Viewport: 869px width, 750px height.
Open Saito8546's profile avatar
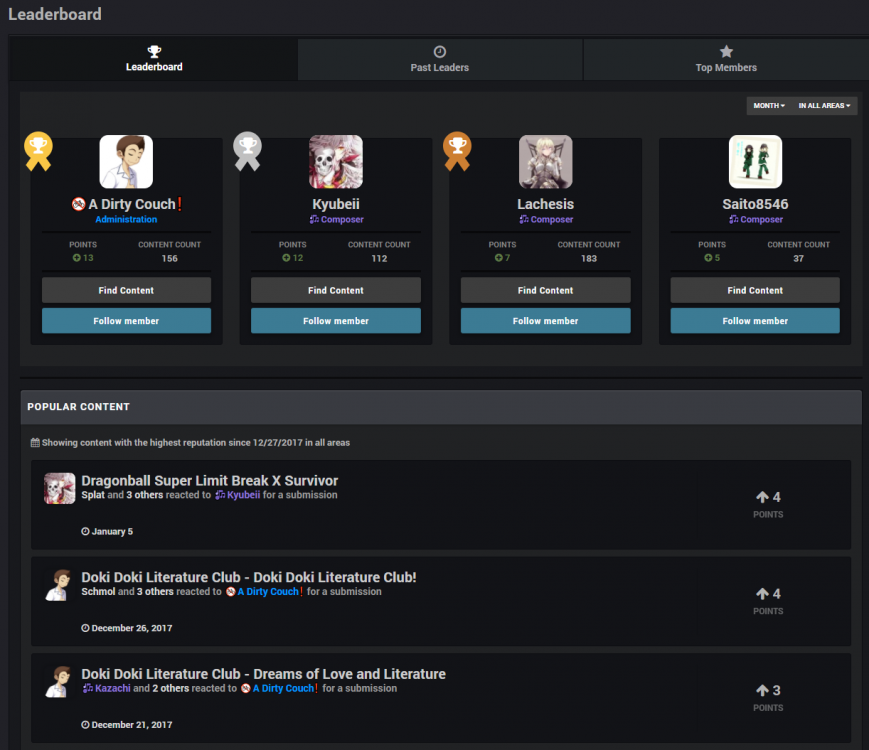click(755, 162)
